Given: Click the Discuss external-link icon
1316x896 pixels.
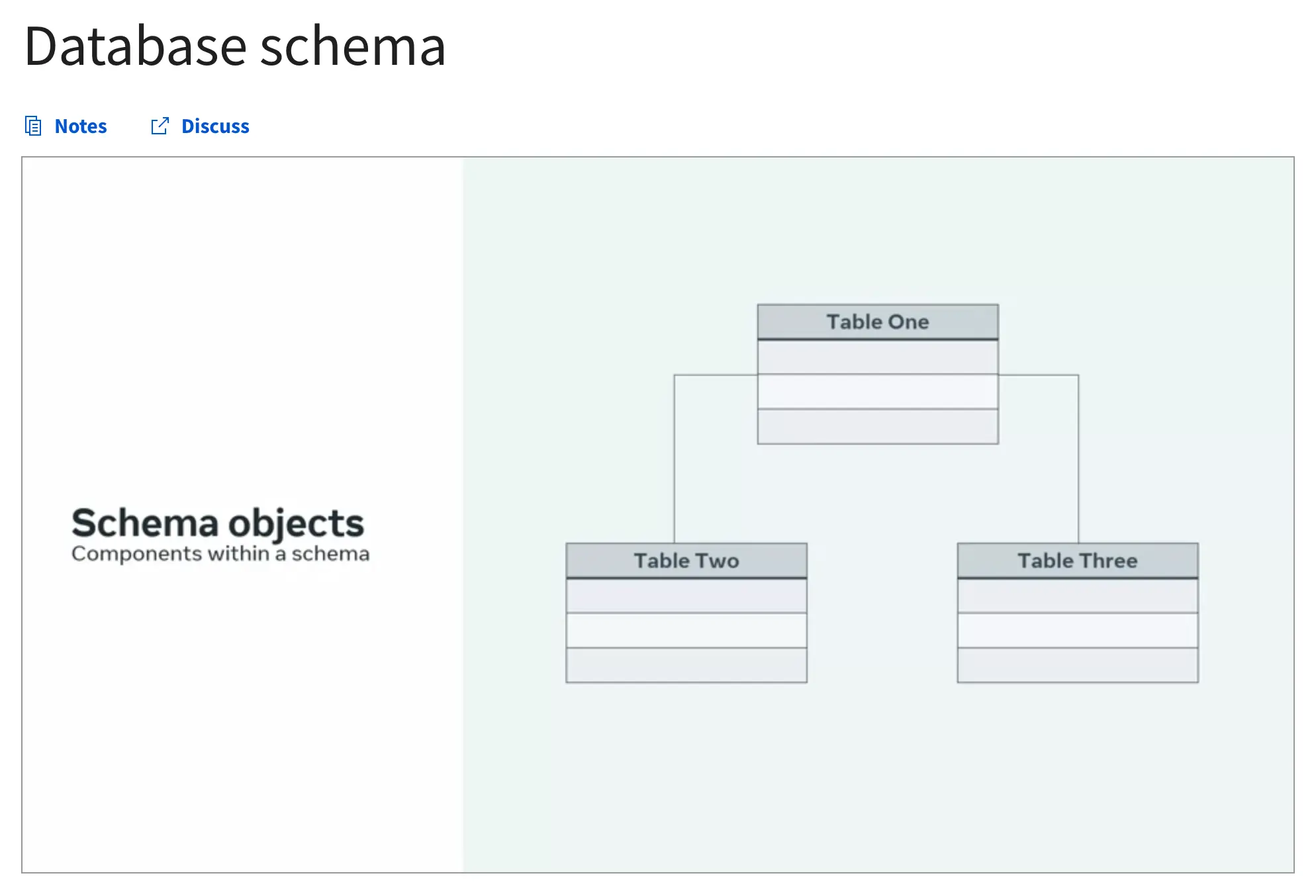Looking at the screenshot, I should pos(160,126).
